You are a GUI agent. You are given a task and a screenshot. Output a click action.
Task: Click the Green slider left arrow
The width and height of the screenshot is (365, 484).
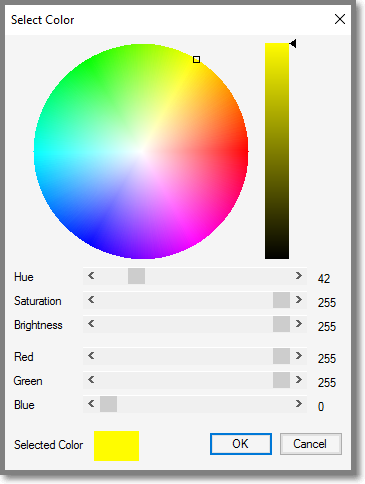pos(91,380)
